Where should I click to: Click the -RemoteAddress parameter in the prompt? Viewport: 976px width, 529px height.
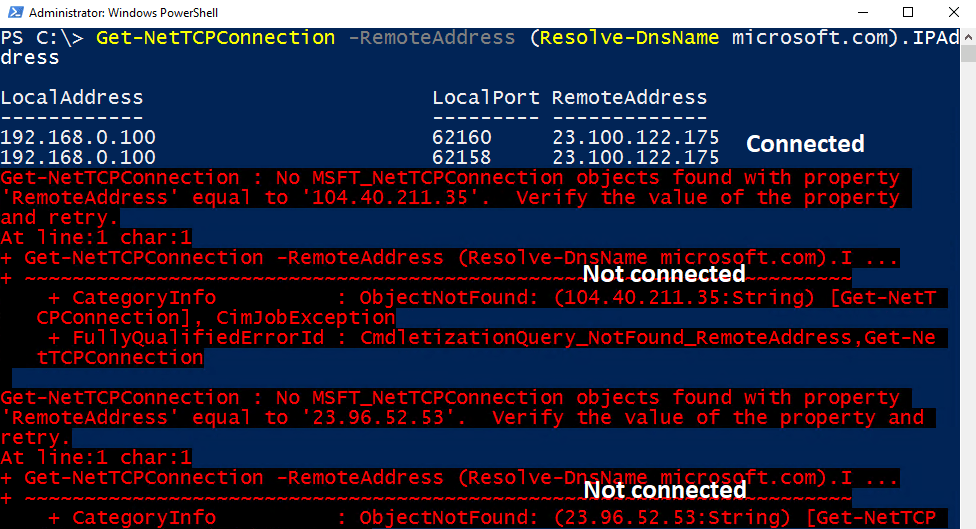tap(425, 38)
